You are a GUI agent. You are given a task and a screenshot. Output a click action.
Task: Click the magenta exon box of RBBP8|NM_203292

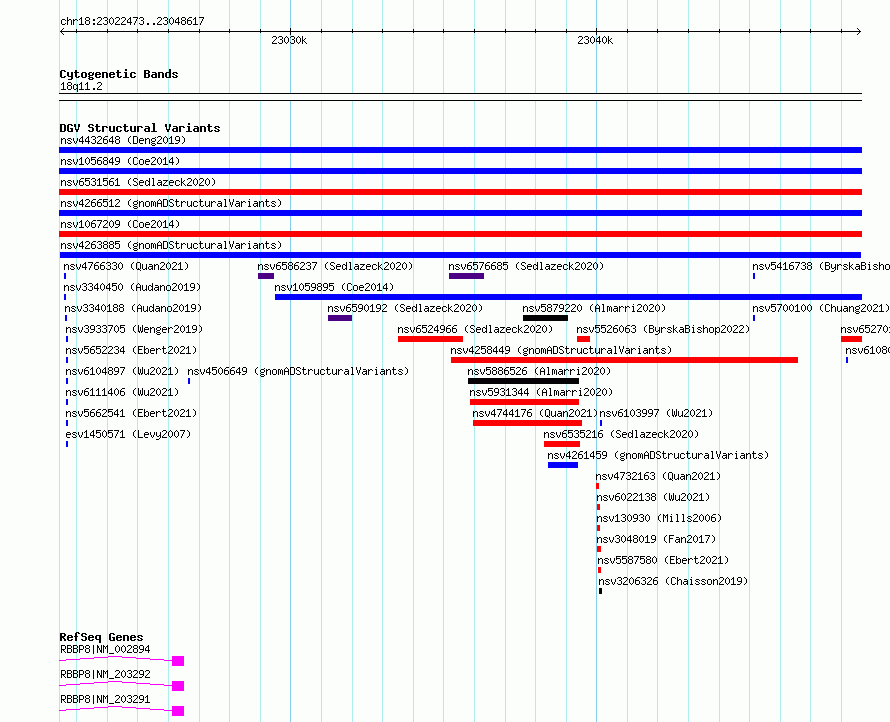click(178, 686)
